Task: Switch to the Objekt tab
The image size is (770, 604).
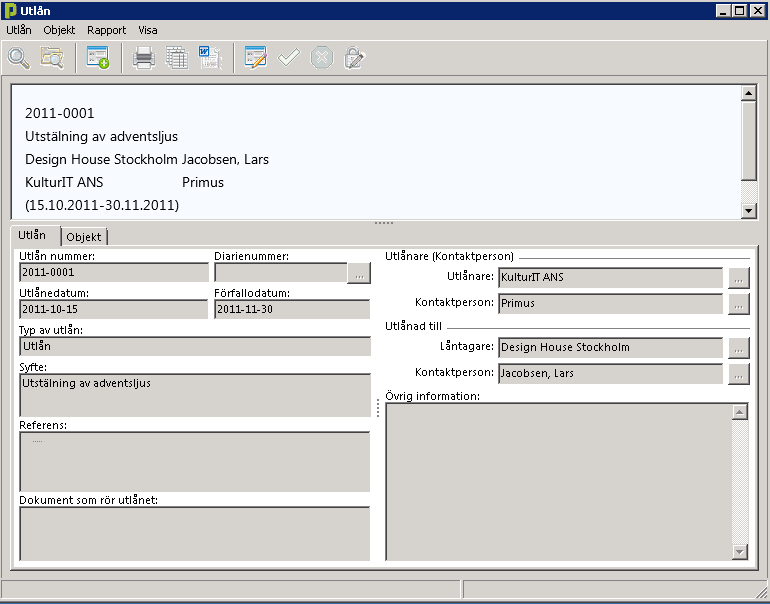Action: point(84,237)
